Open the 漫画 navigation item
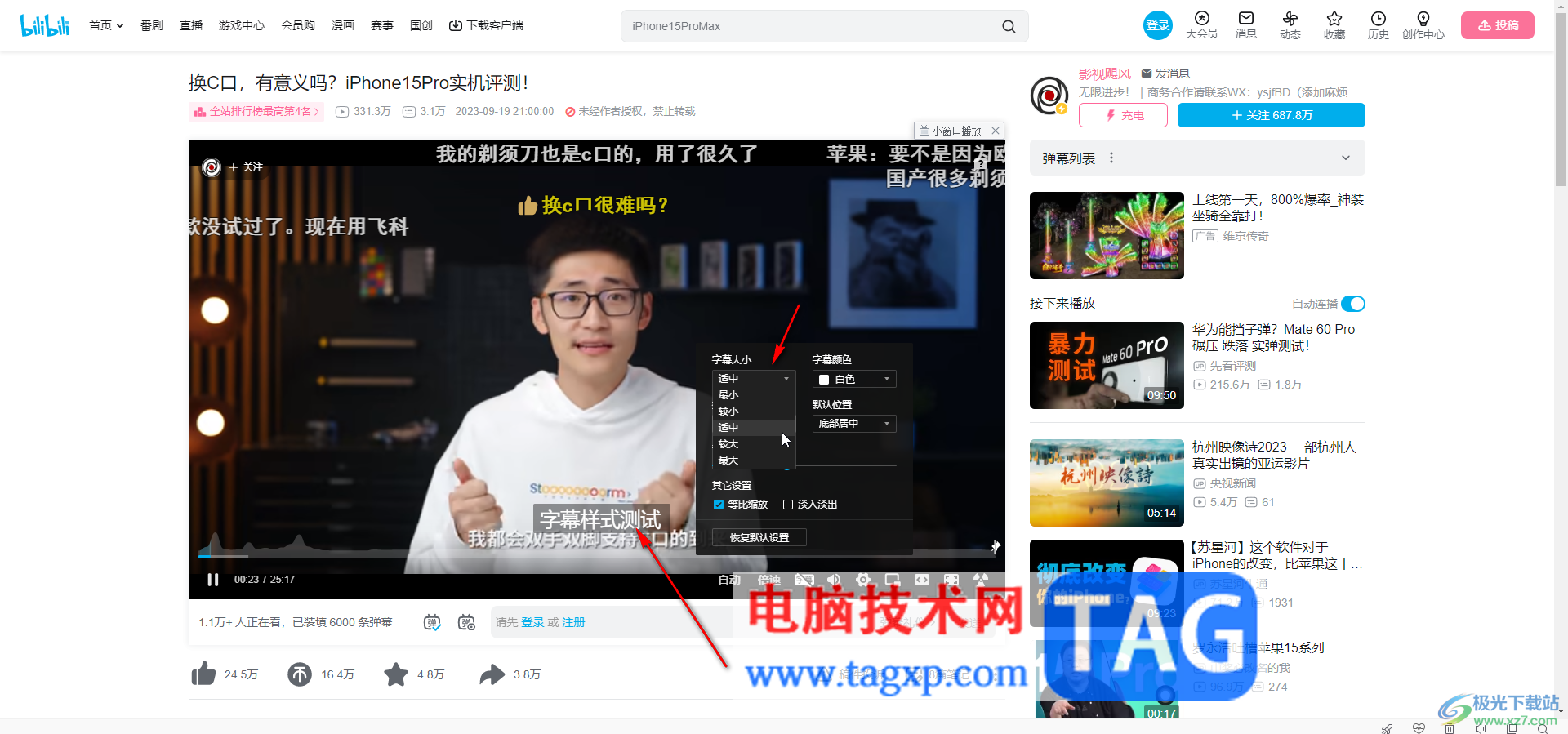Viewport: 1568px width, 734px height. 343,25
